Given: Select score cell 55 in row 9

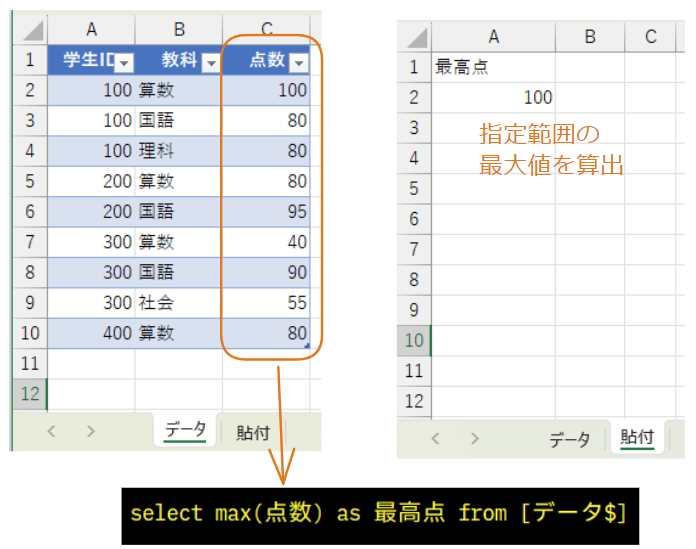Looking at the screenshot, I should [266, 303].
